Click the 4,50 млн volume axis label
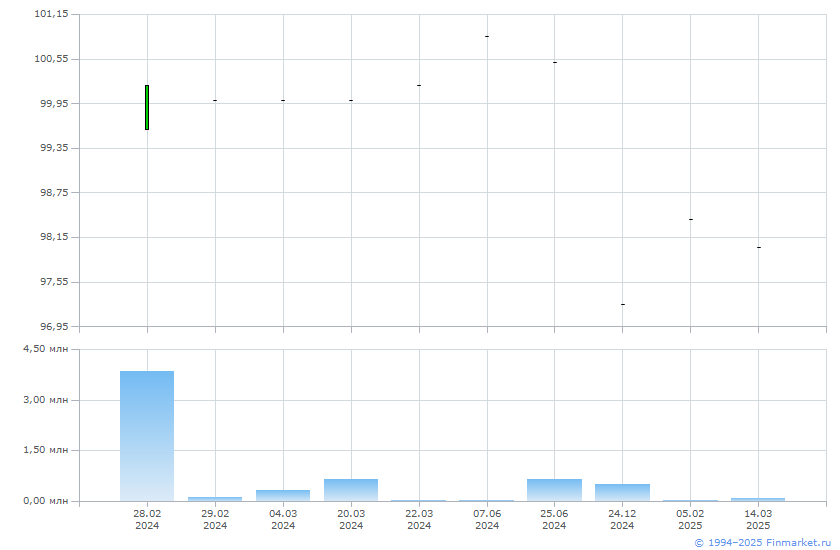The width and height of the screenshot is (840, 550). point(46,349)
